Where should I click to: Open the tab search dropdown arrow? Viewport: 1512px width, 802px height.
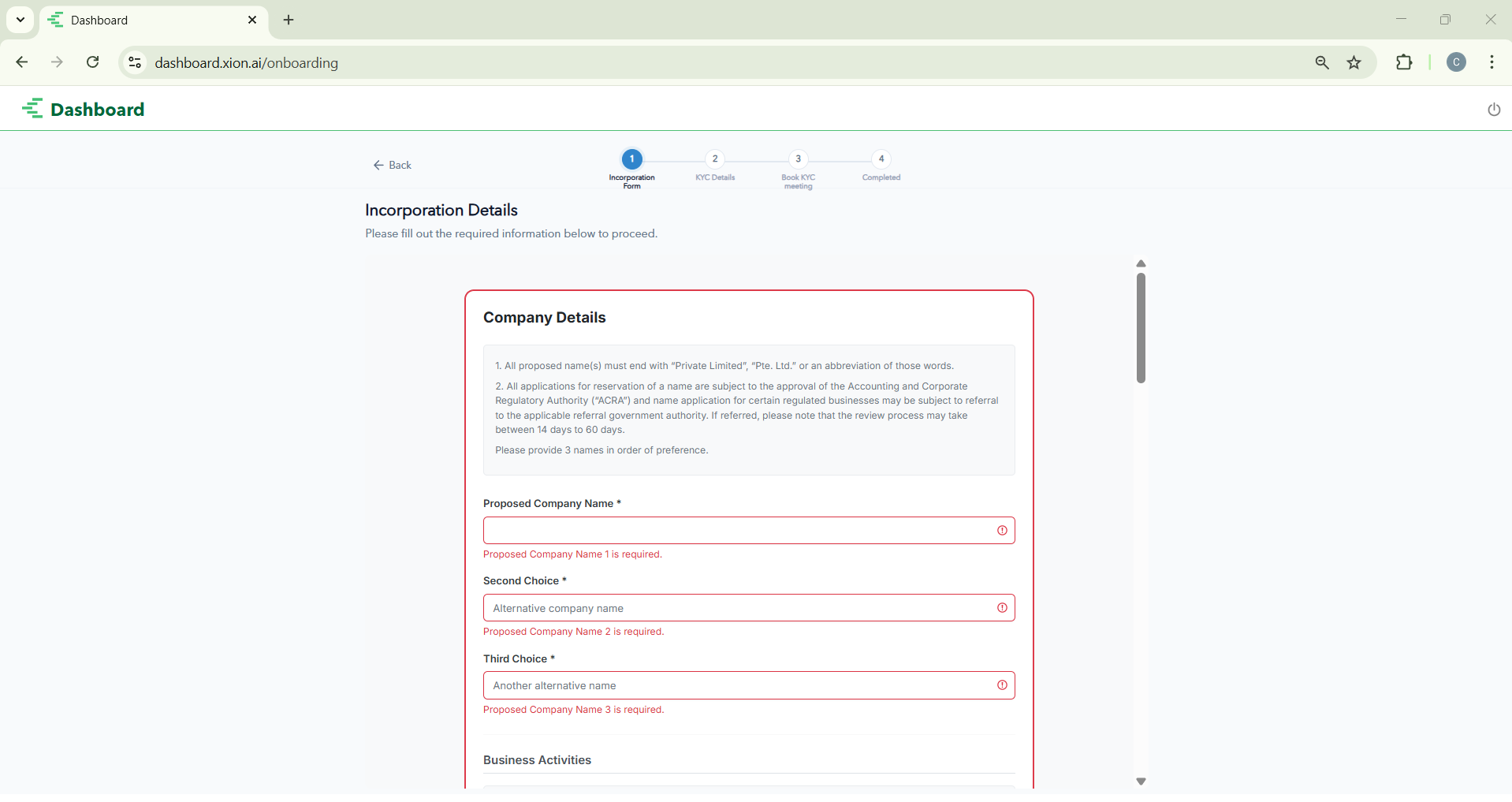tap(20, 20)
